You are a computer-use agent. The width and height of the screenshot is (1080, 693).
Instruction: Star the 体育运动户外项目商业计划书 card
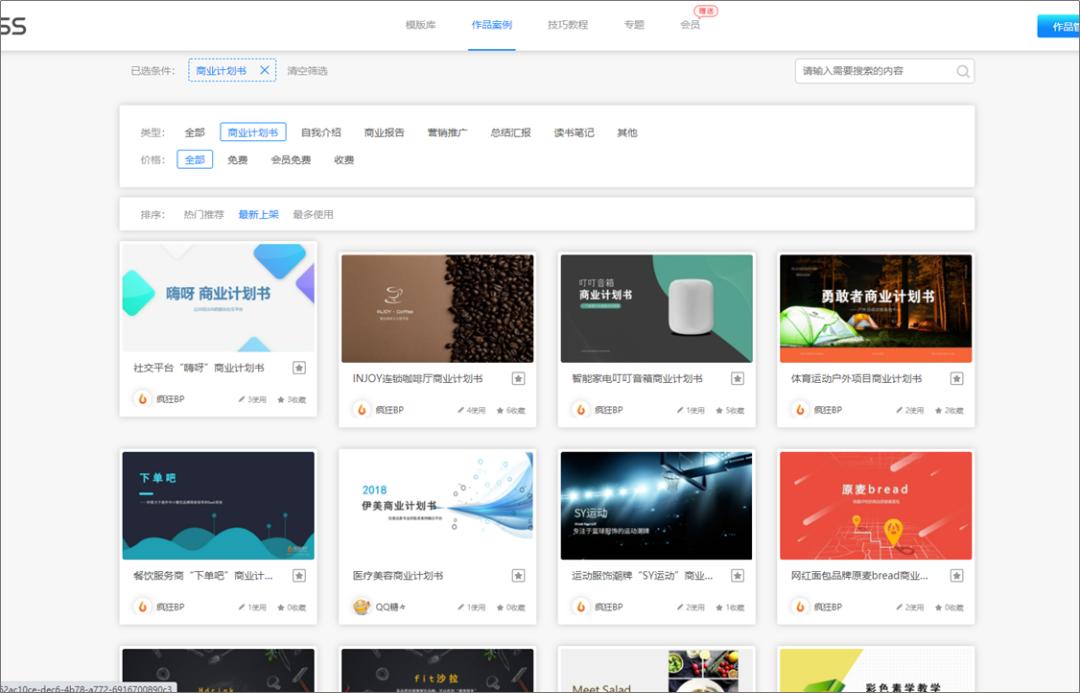tap(957, 379)
